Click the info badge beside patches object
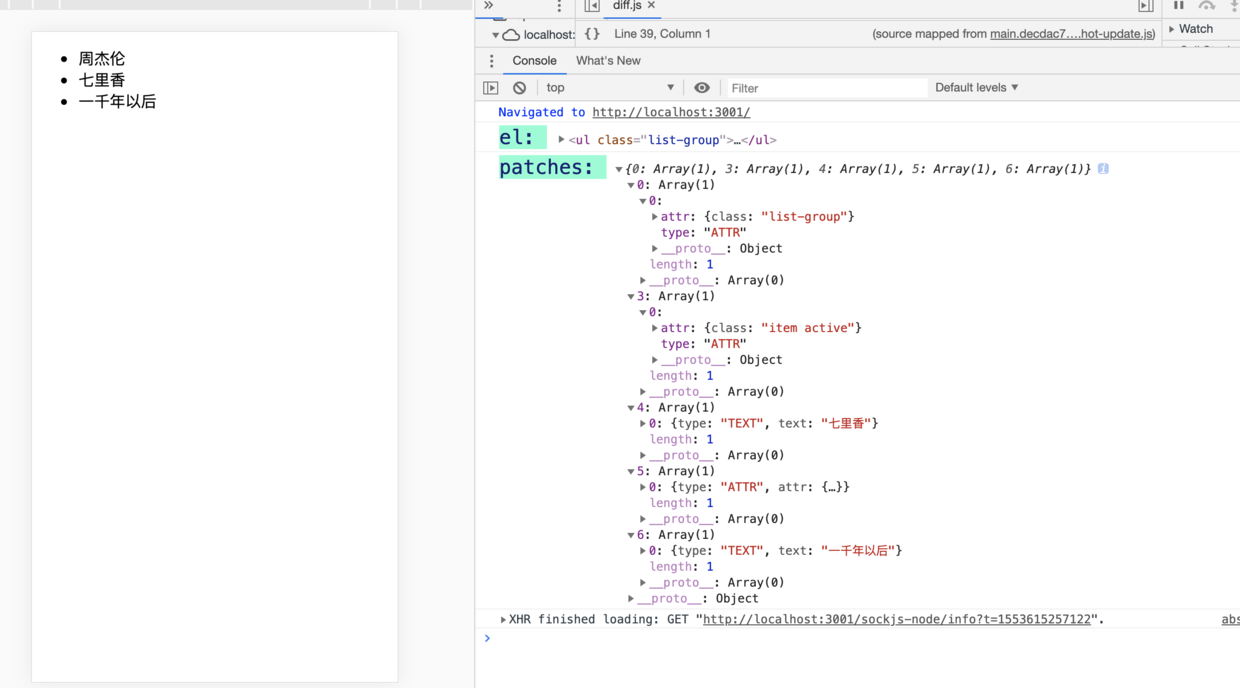This screenshot has width=1240, height=688. (x=1103, y=169)
